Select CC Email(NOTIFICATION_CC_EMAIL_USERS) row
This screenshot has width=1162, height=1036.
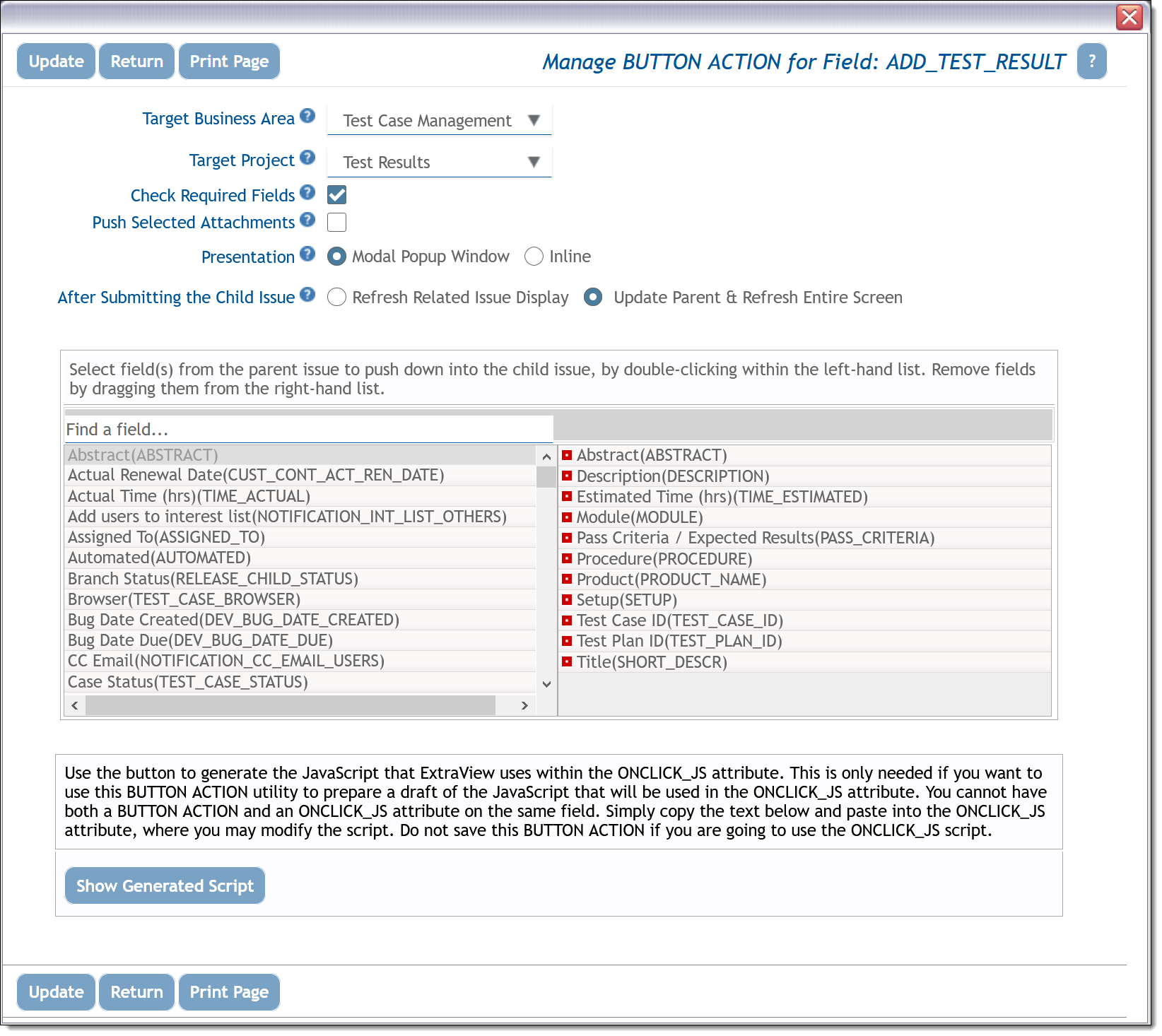tap(300, 661)
